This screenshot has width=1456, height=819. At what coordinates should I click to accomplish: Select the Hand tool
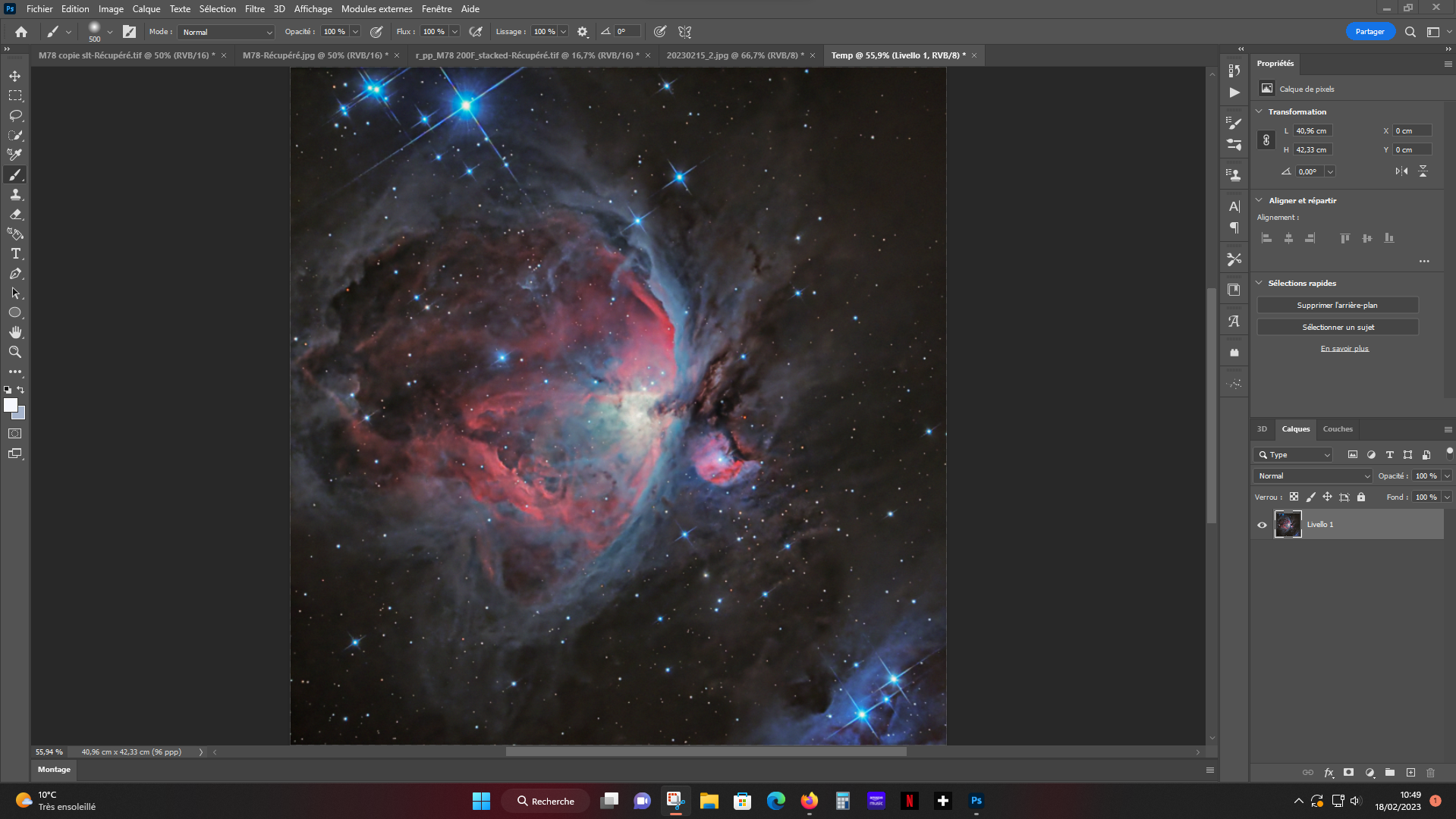coord(15,332)
